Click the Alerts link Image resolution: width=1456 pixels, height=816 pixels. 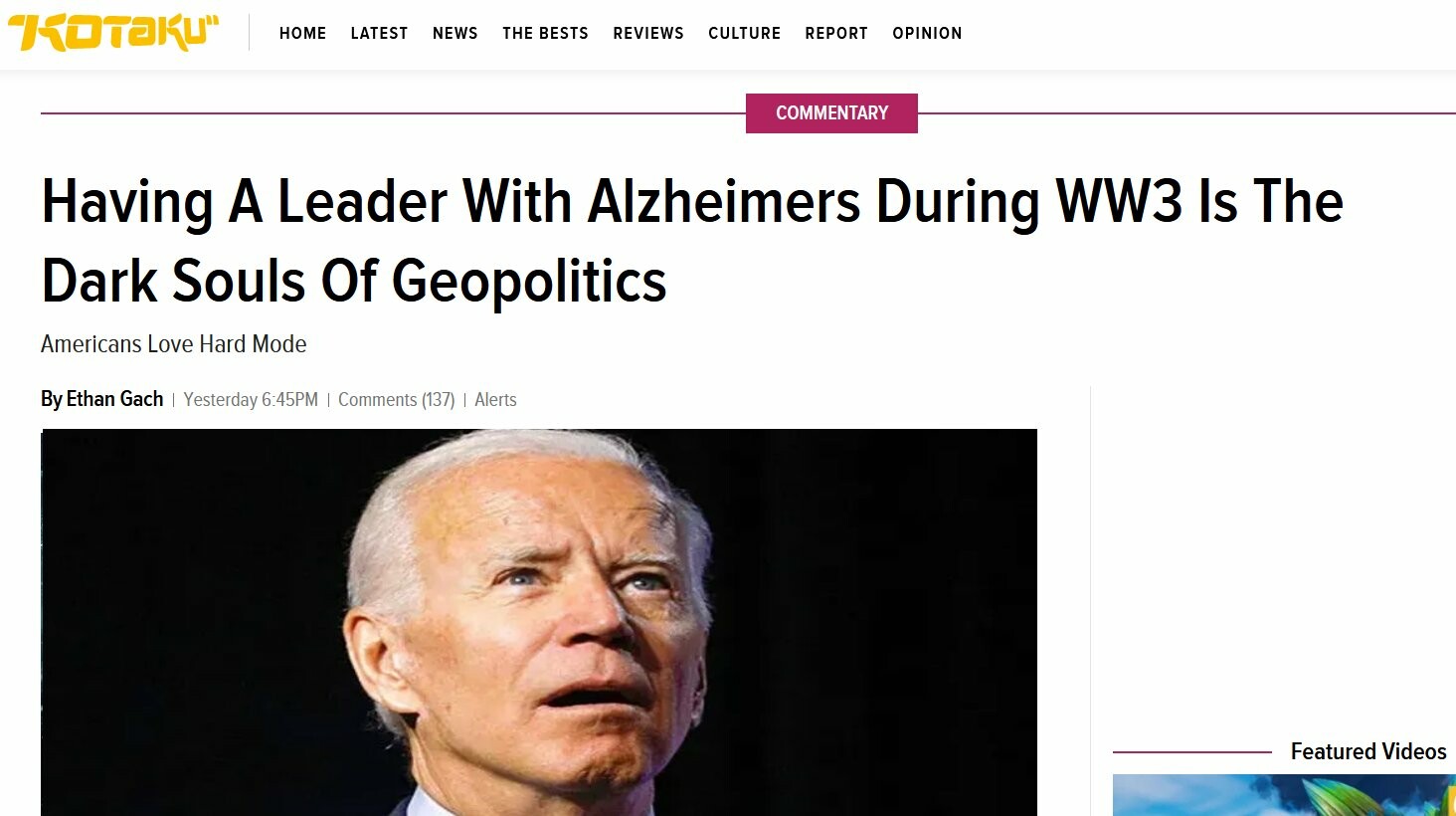pos(495,400)
